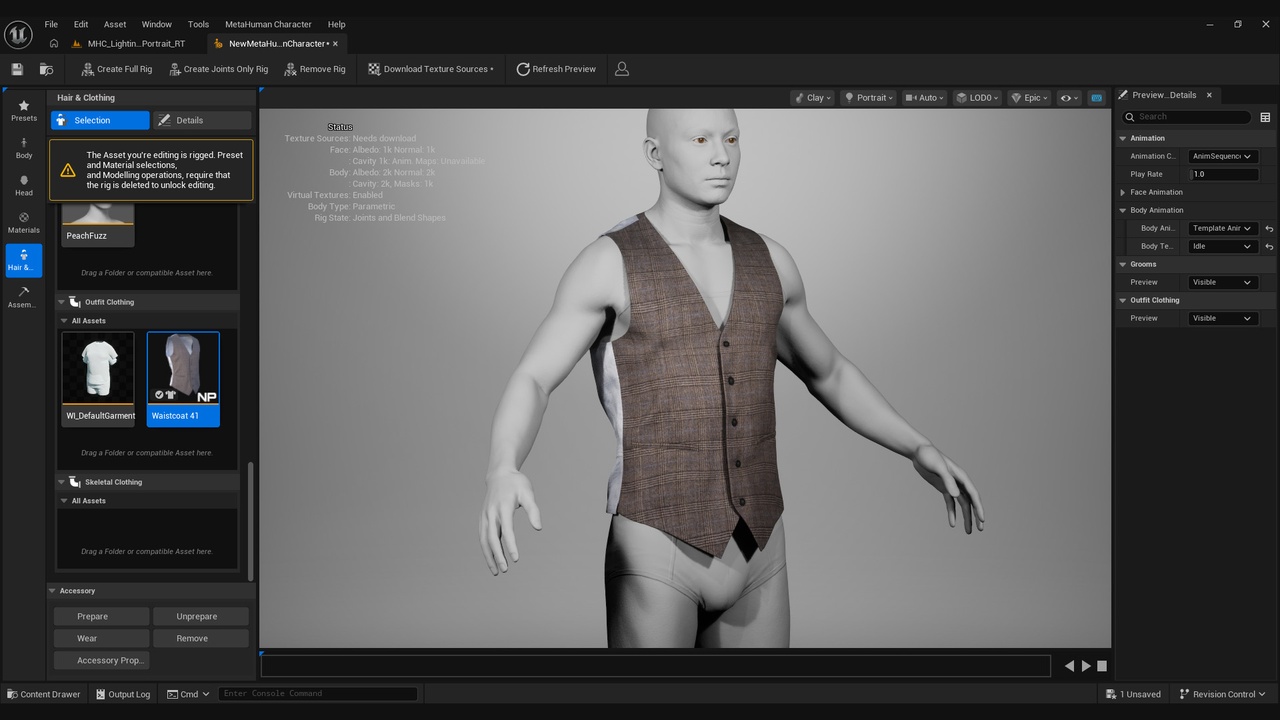Select the WI_DefaultGarment thumbnail
The width and height of the screenshot is (1280, 720).
pyautogui.click(x=98, y=379)
